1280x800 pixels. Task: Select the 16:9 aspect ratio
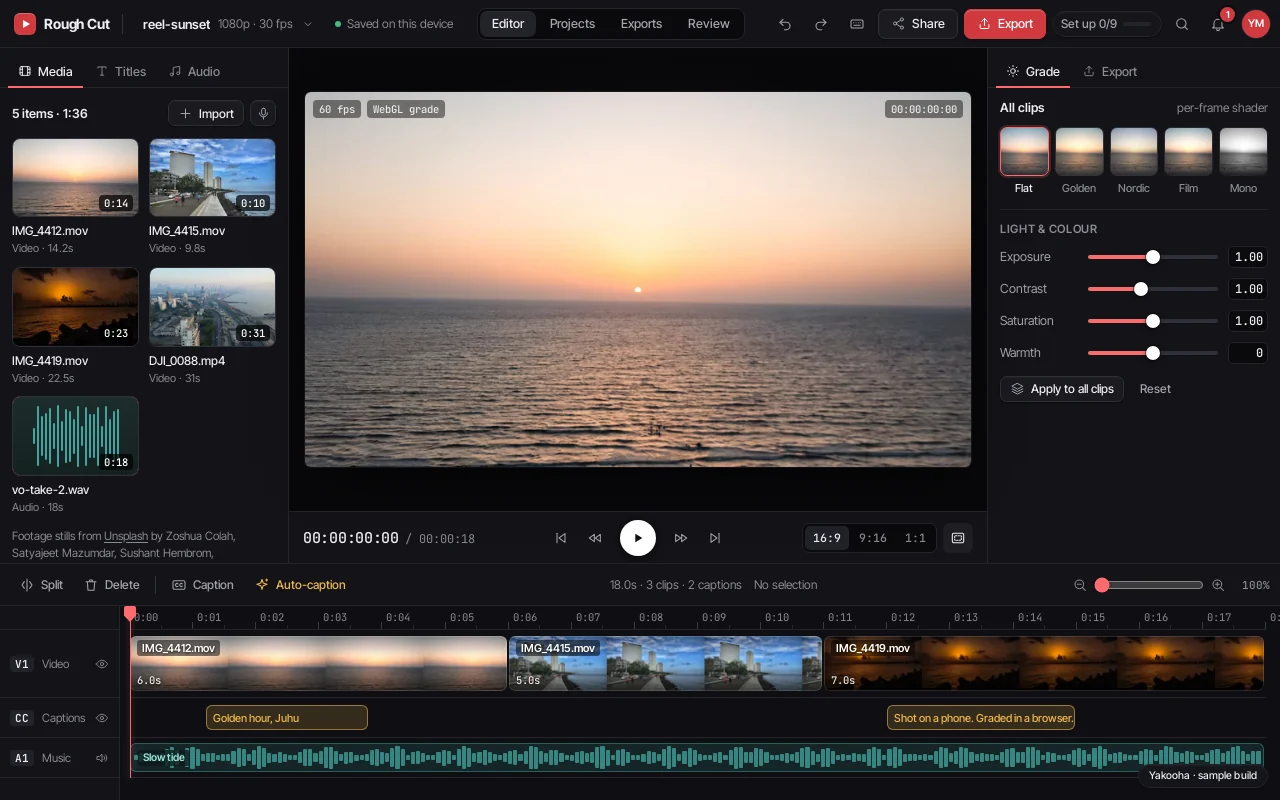click(827, 538)
